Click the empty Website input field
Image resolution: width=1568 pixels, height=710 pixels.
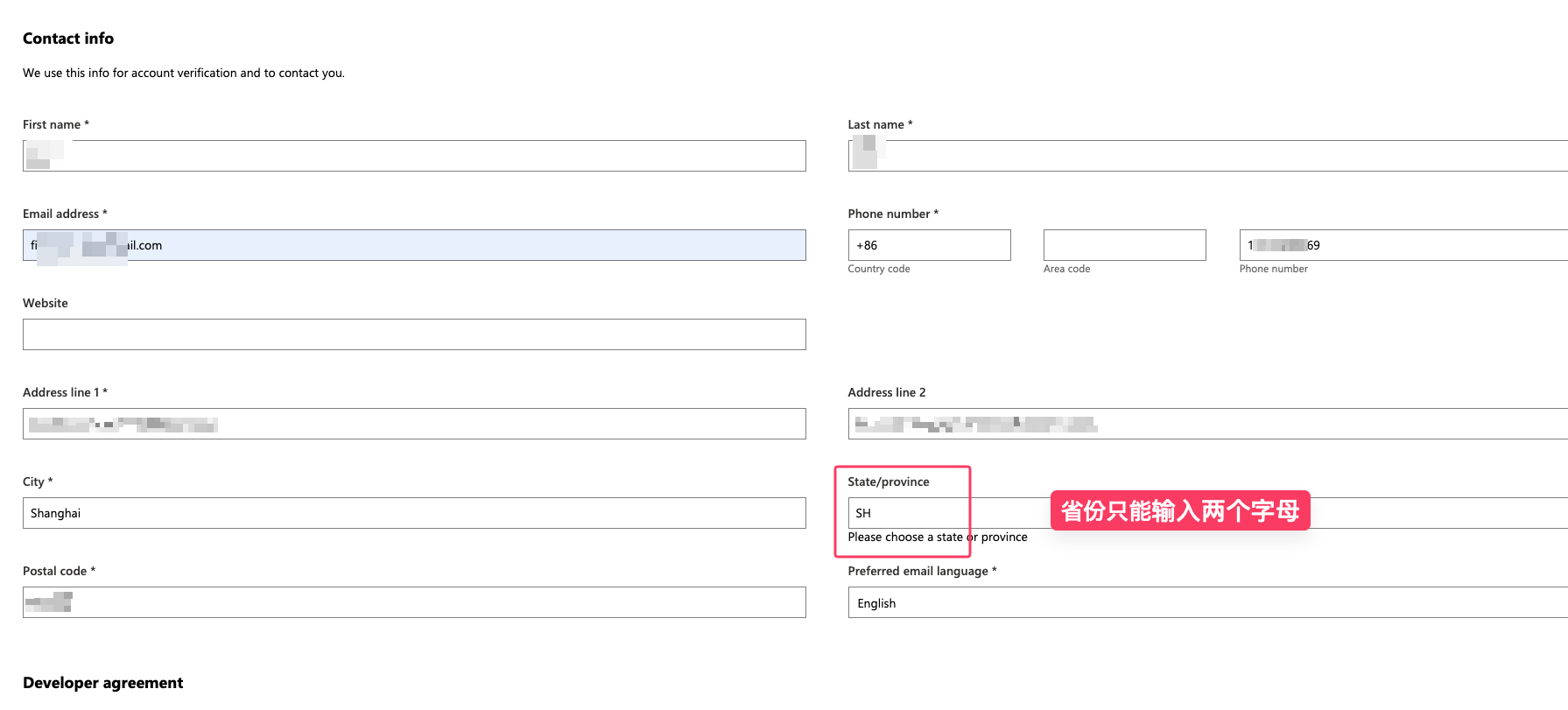click(413, 334)
